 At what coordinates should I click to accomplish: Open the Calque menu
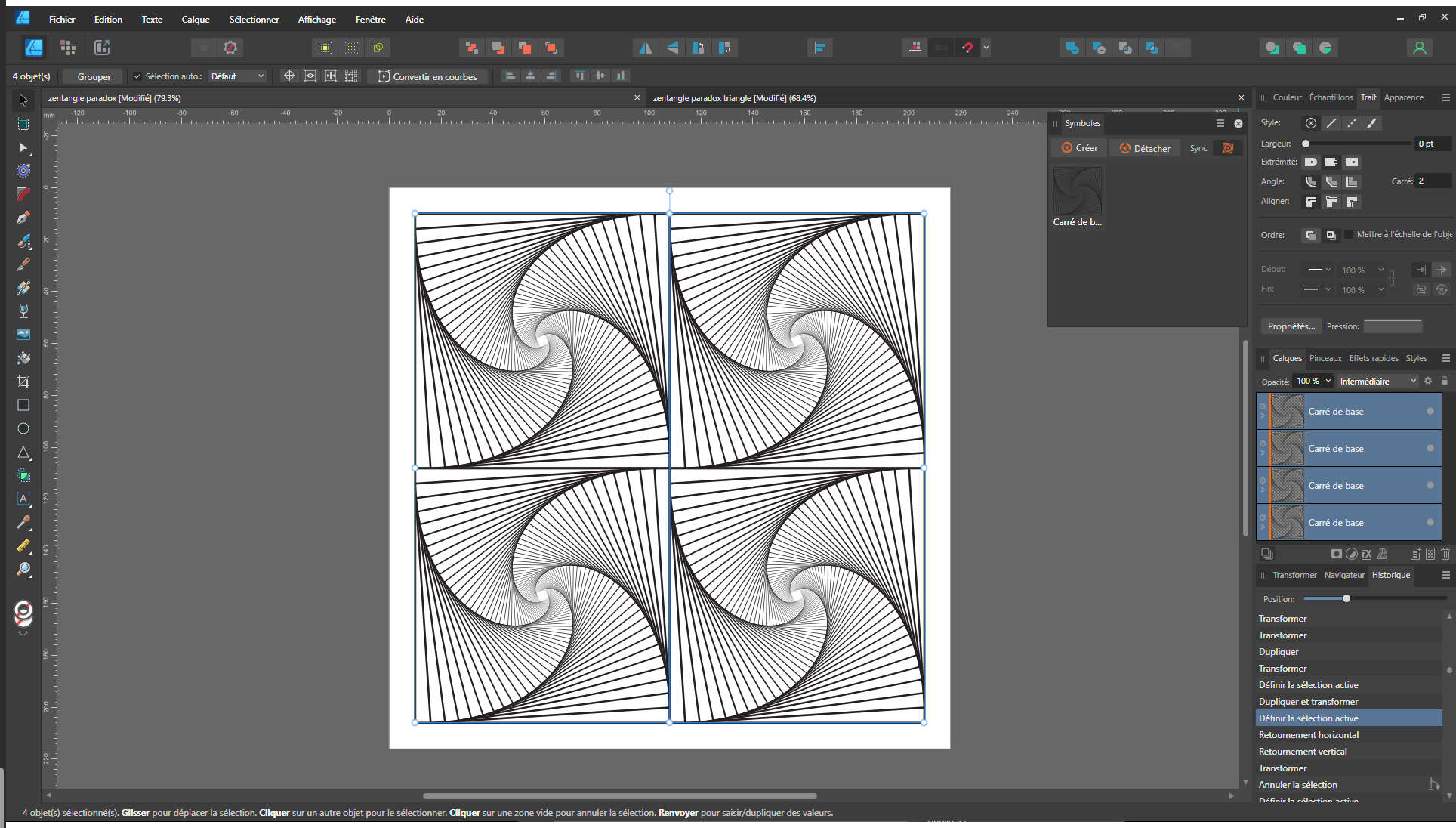point(195,19)
